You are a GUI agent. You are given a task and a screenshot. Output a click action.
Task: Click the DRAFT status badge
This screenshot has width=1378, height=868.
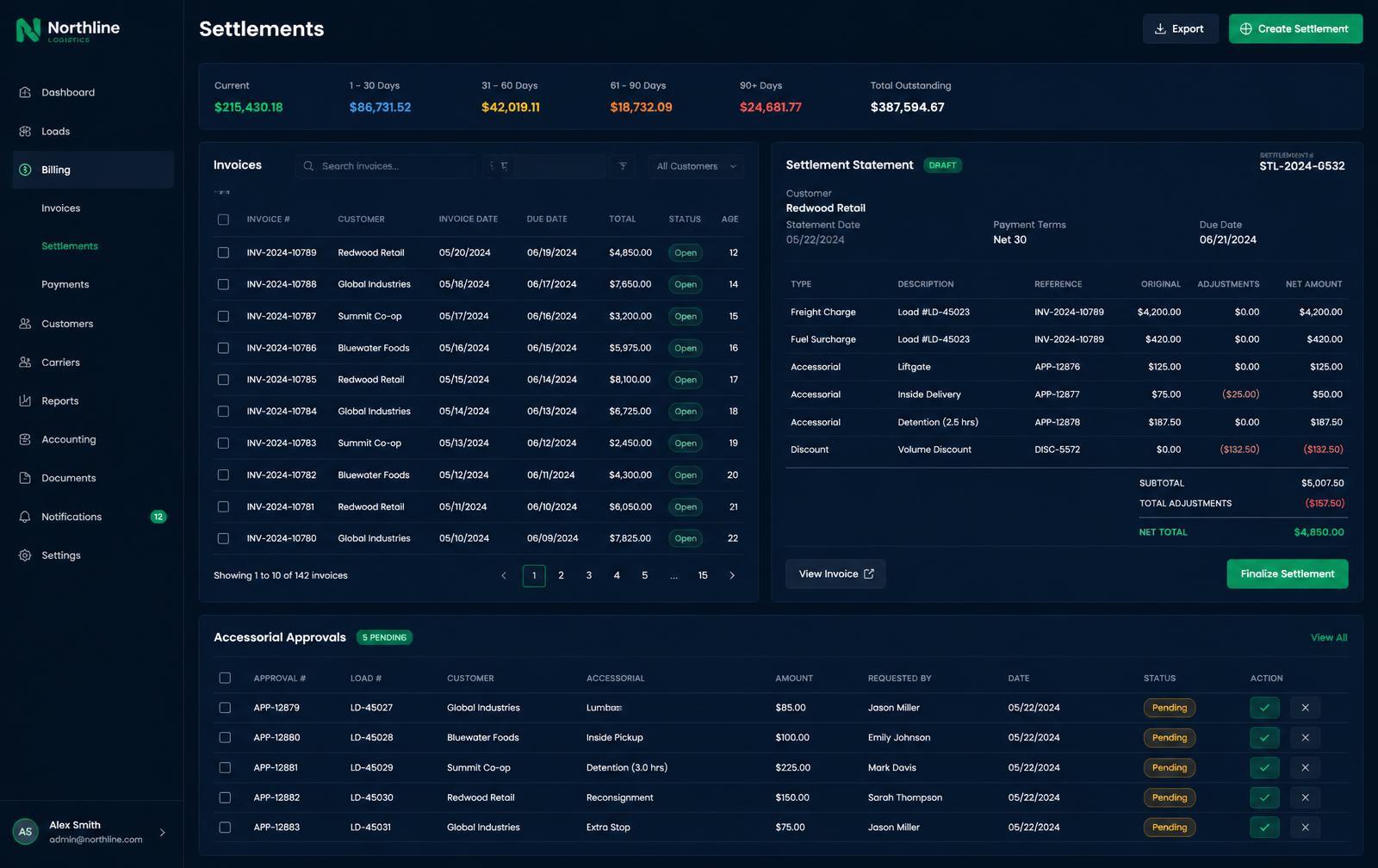pos(943,165)
